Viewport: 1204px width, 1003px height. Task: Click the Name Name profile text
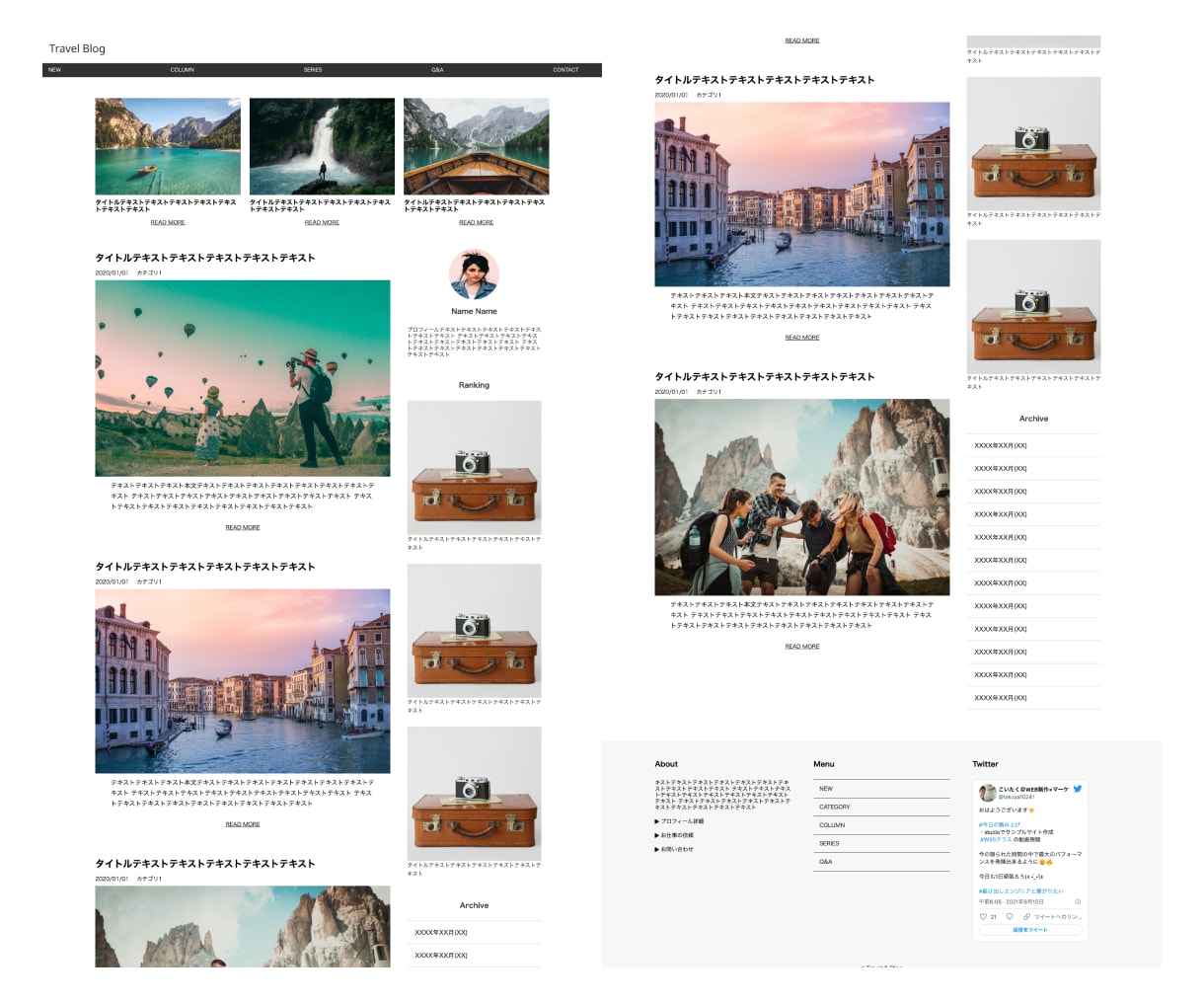point(474,311)
